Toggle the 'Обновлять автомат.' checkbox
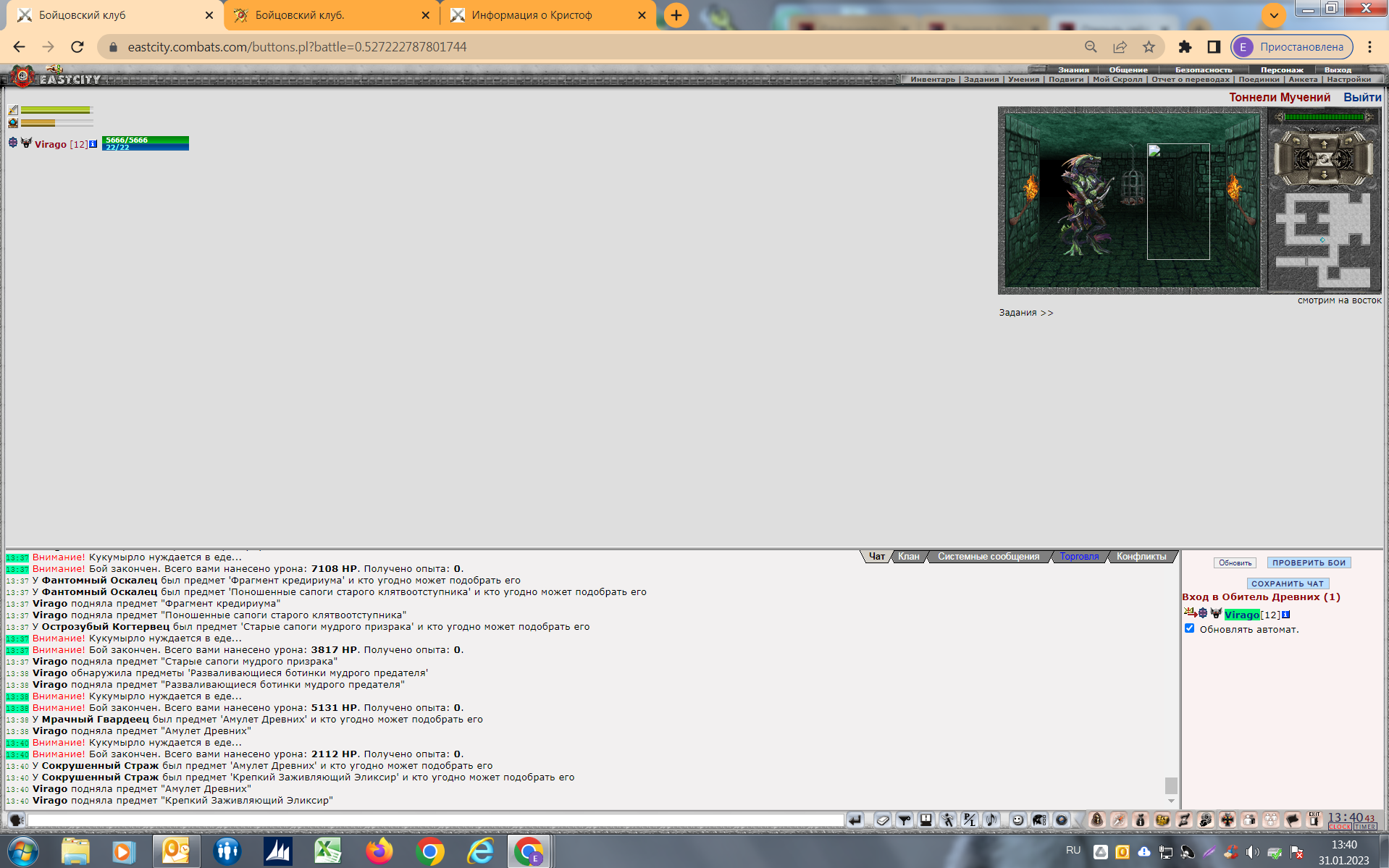Screen dimensions: 1389x868 tap(1189, 628)
